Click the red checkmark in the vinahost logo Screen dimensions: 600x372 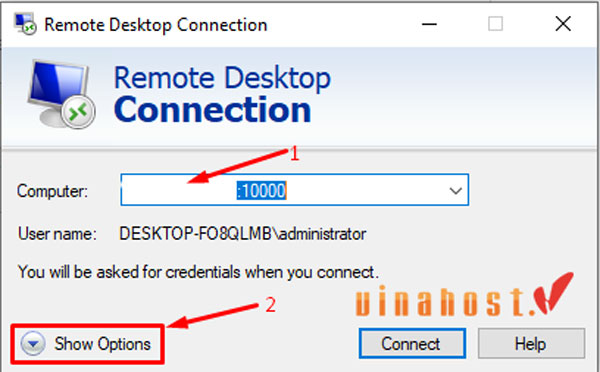(554, 292)
